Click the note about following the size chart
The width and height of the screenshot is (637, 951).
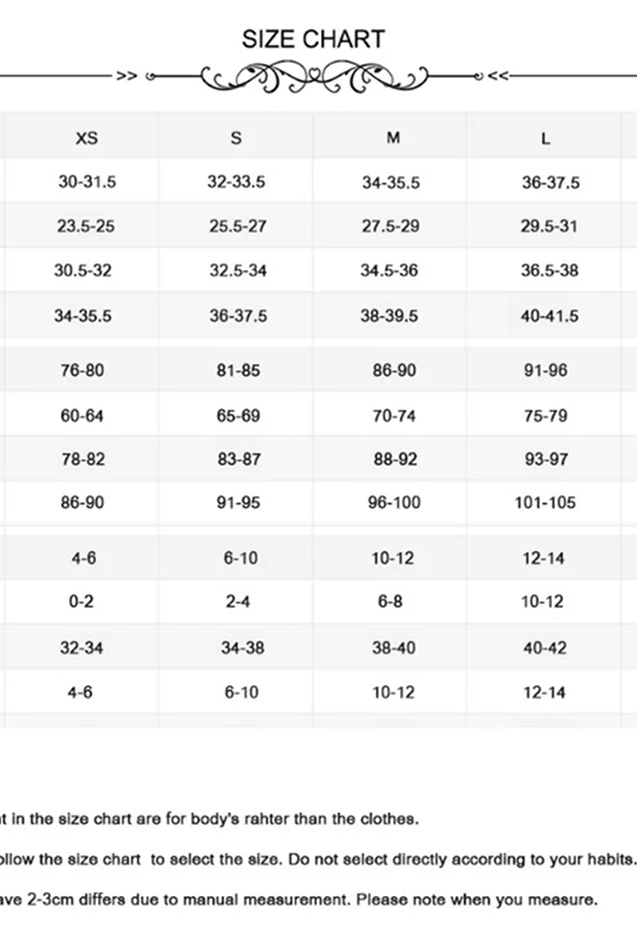pyautogui.click(x=318, y=859)
